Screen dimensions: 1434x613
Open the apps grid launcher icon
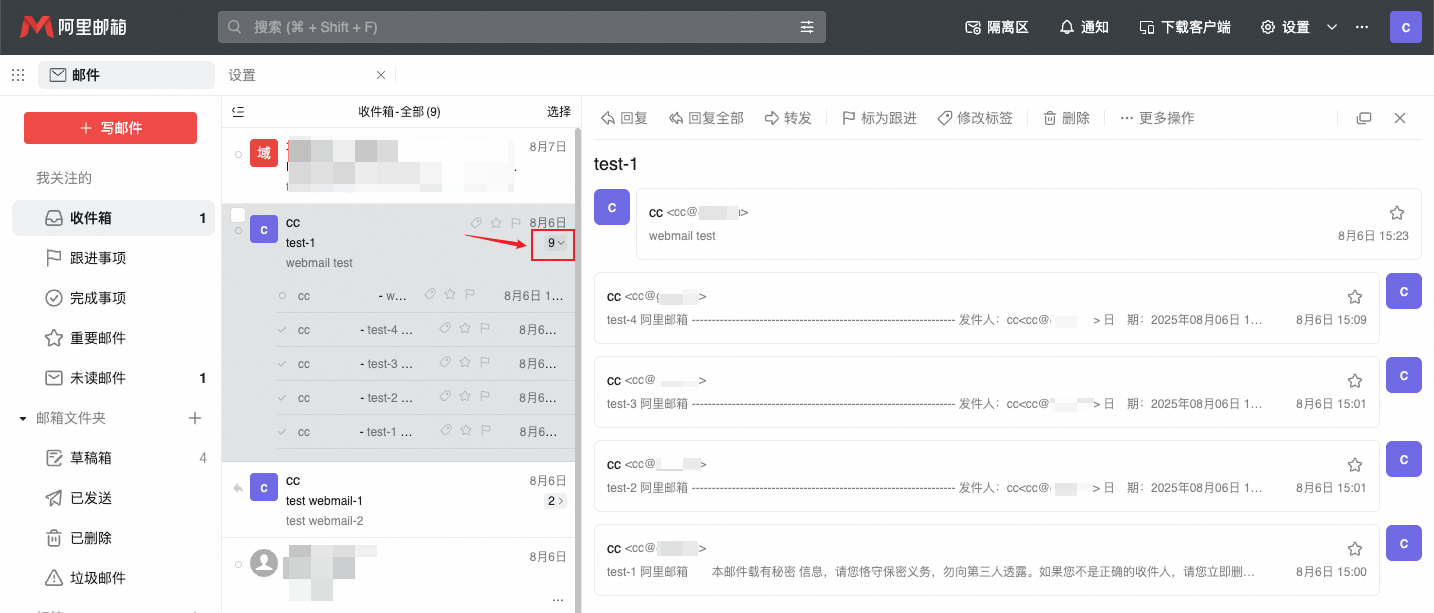[18, 75]
